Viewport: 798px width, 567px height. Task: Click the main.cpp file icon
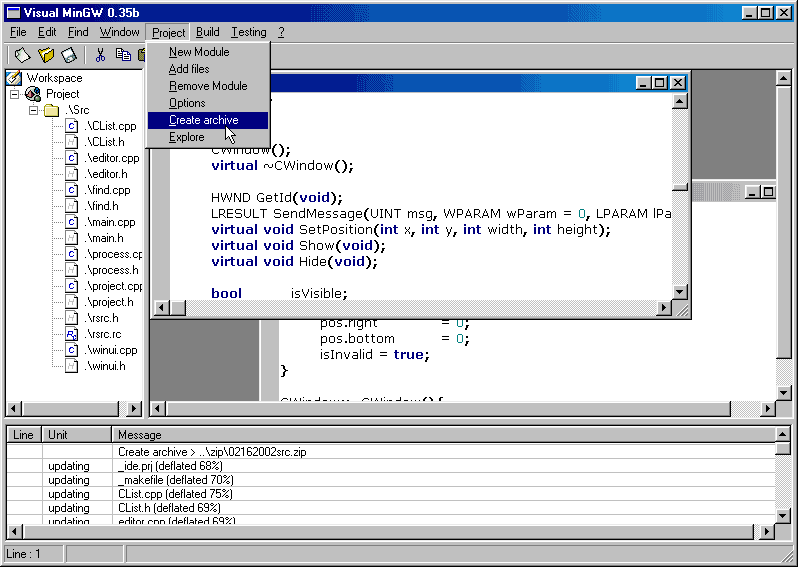coord(72,222)
